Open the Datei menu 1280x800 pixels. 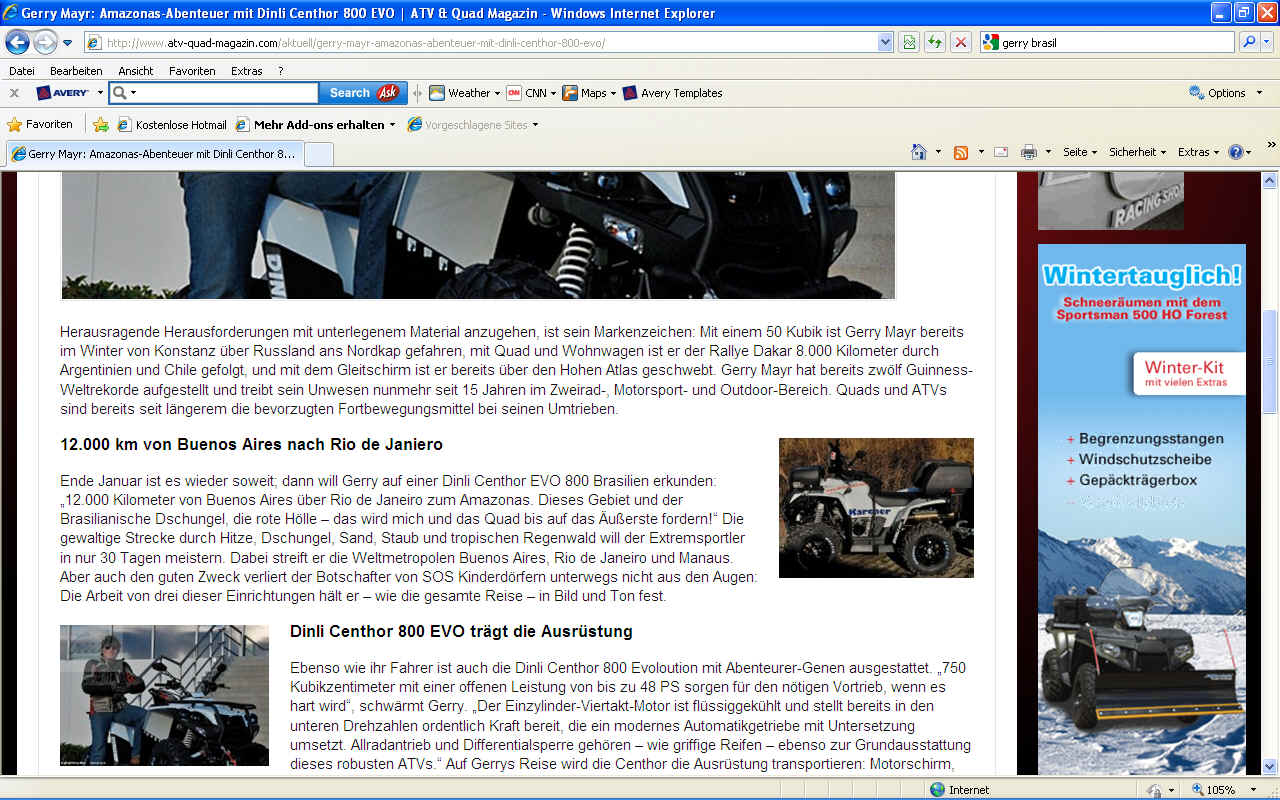coord(22,71)
